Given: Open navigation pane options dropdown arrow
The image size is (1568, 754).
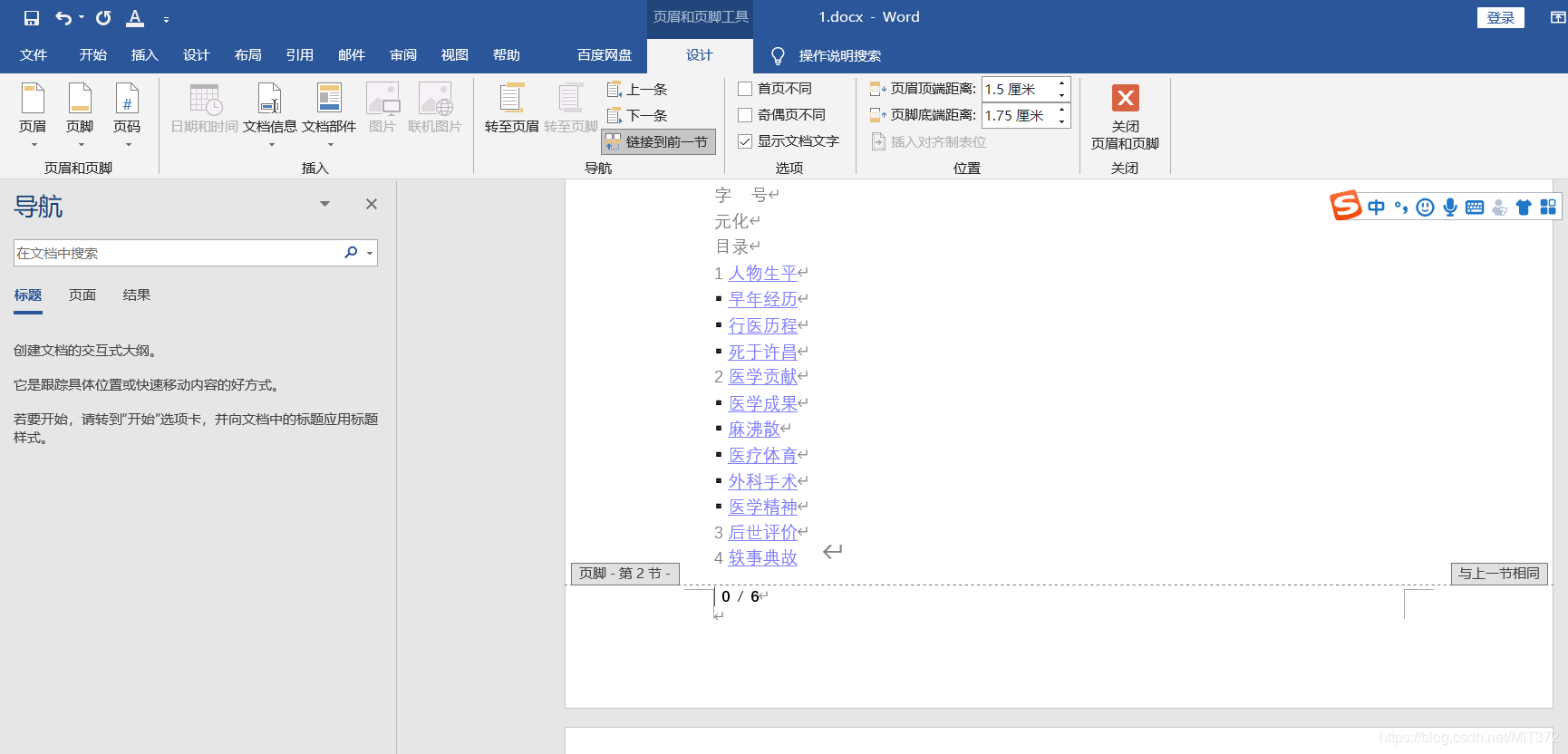Looking at the screenshot, I should pos(324,204).
